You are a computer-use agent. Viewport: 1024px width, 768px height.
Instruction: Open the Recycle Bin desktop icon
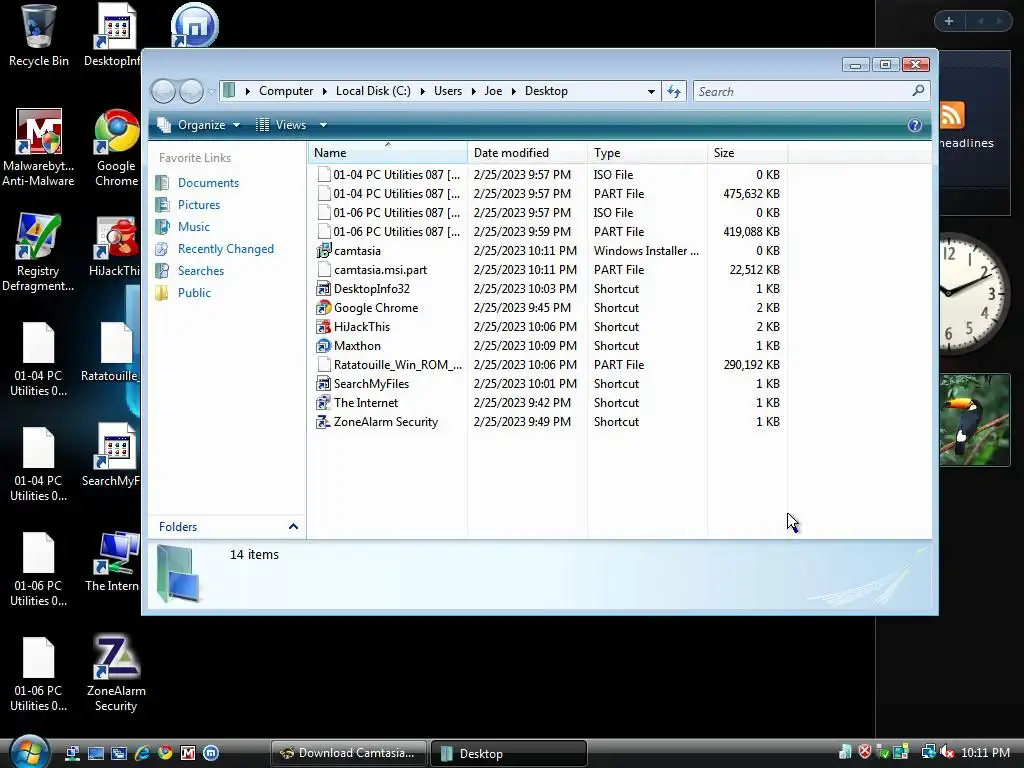pos(39,36)
